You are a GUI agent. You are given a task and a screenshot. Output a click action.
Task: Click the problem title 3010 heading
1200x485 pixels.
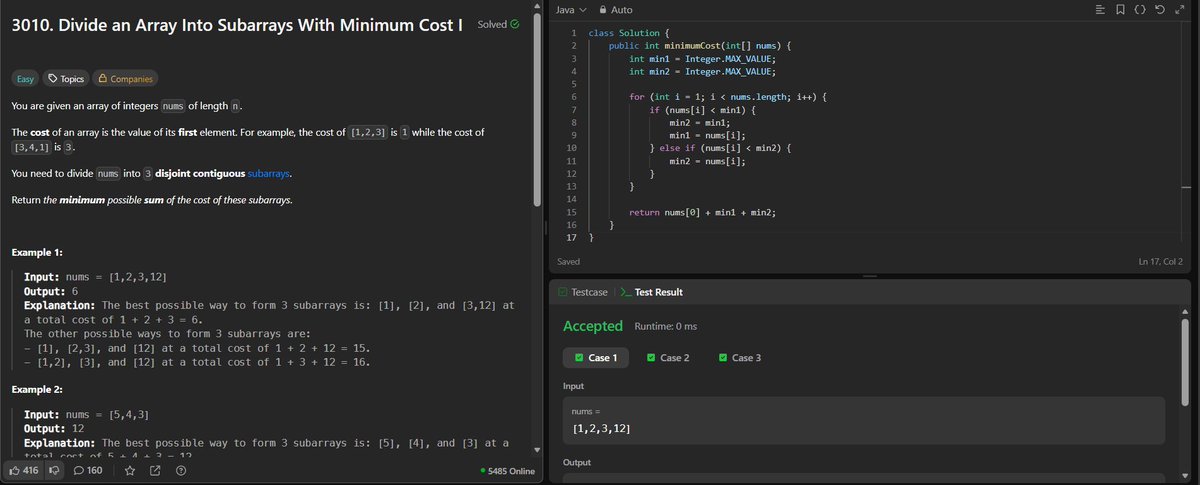(x=236, y=25)
